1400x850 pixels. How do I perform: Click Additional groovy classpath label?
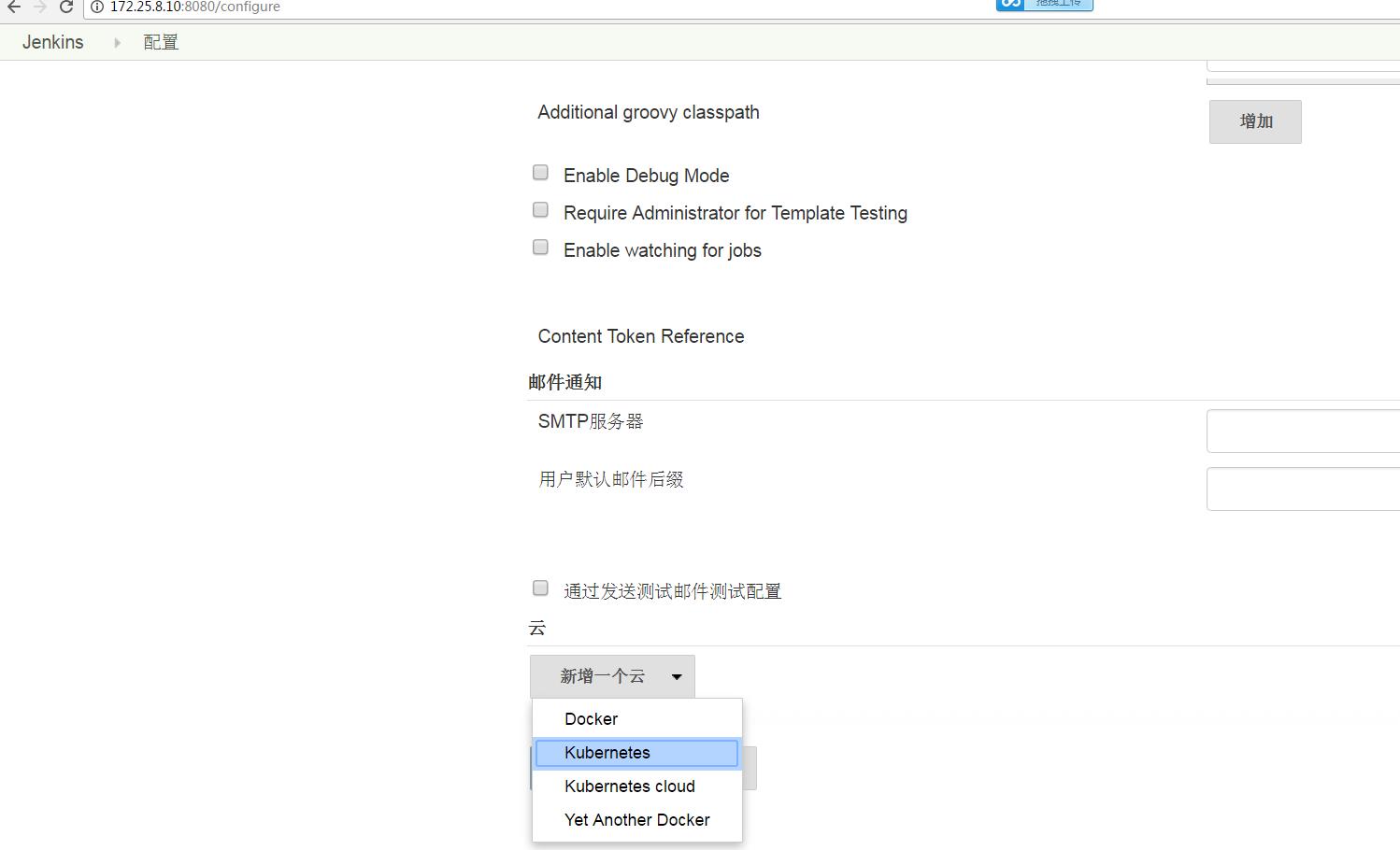[649, 112]
